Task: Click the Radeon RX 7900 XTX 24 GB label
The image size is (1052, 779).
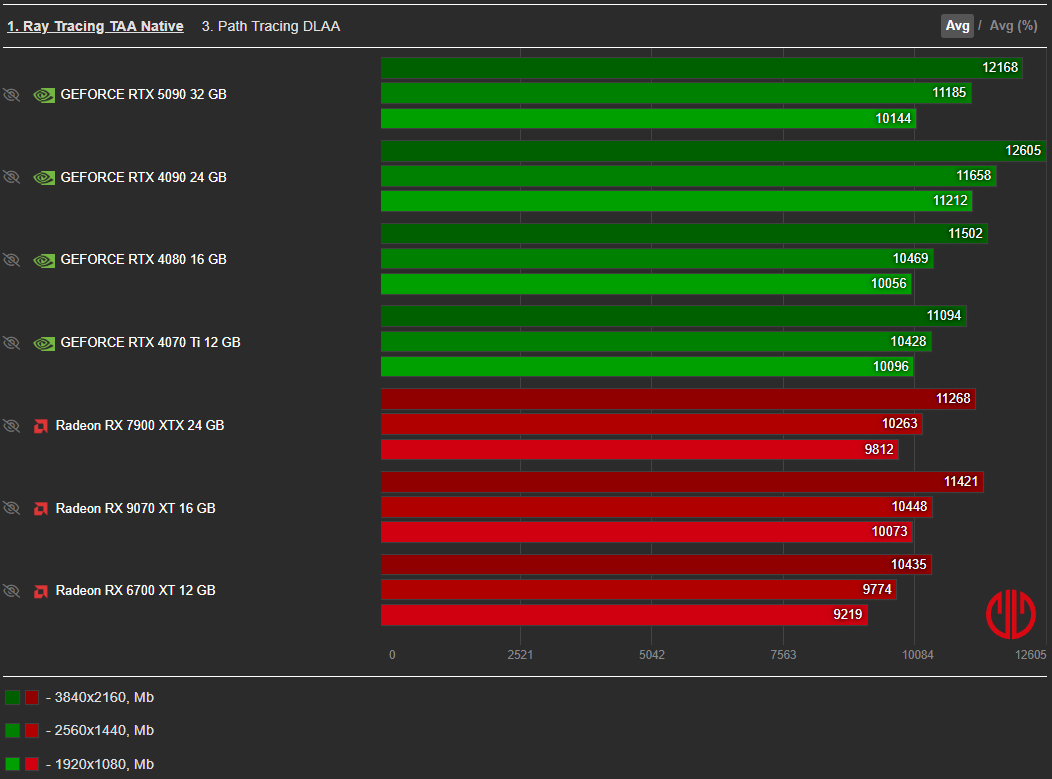Action: click(x=140, y=425)
